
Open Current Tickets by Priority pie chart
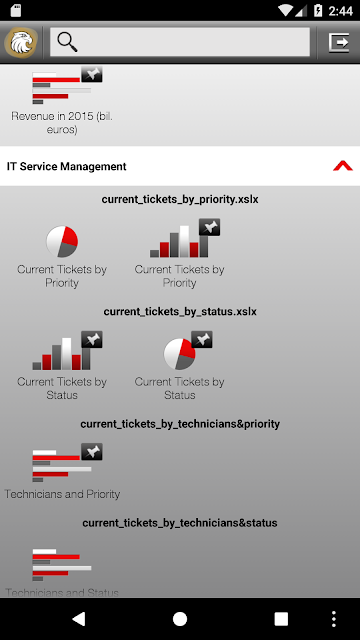tap(62, 242)
